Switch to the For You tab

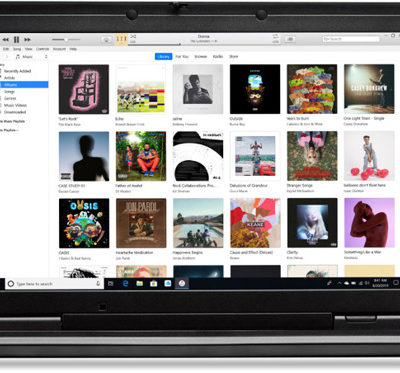182,57
